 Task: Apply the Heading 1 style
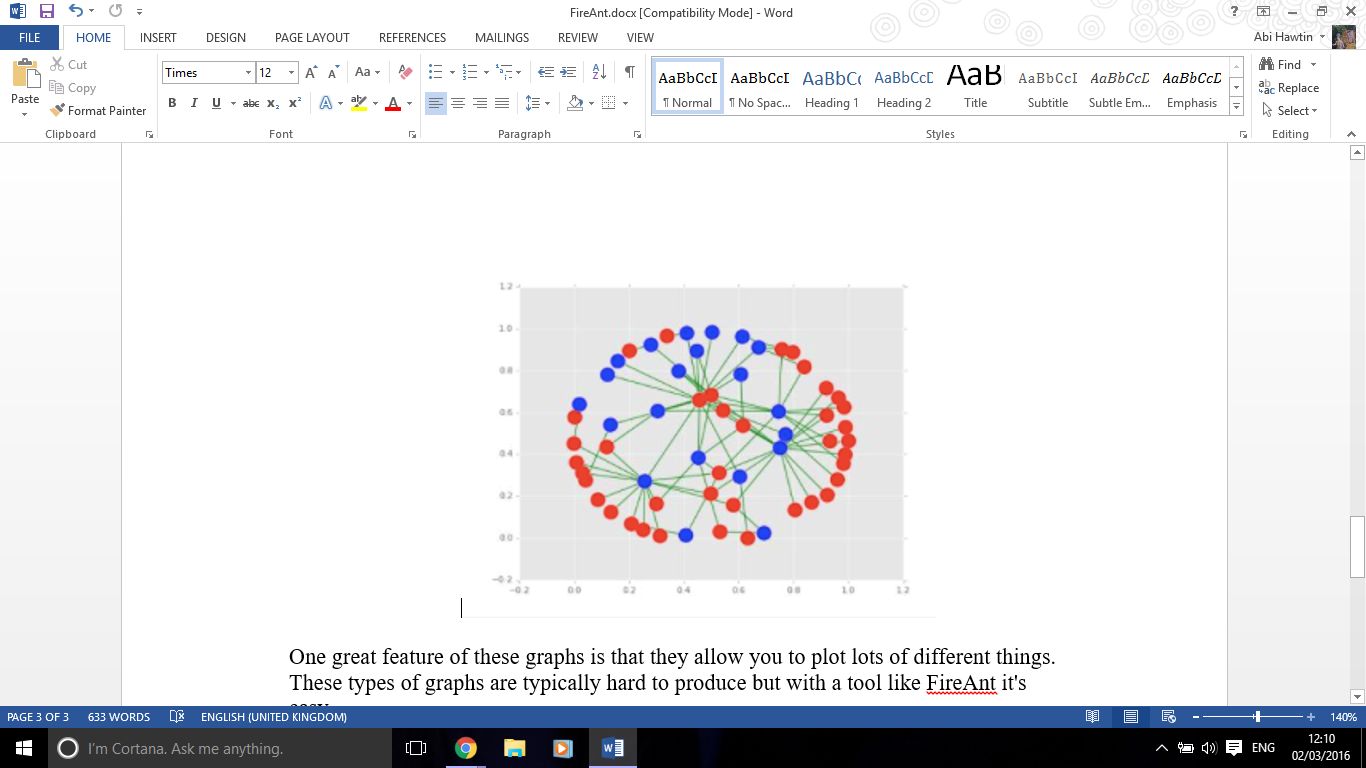(x=831, y=87)
